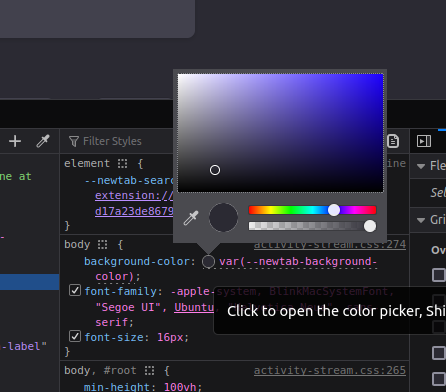Screen dimensions: 446x392
Task: Tick the checkbox directly under the Ov heading
Action: tap(439, 275)
